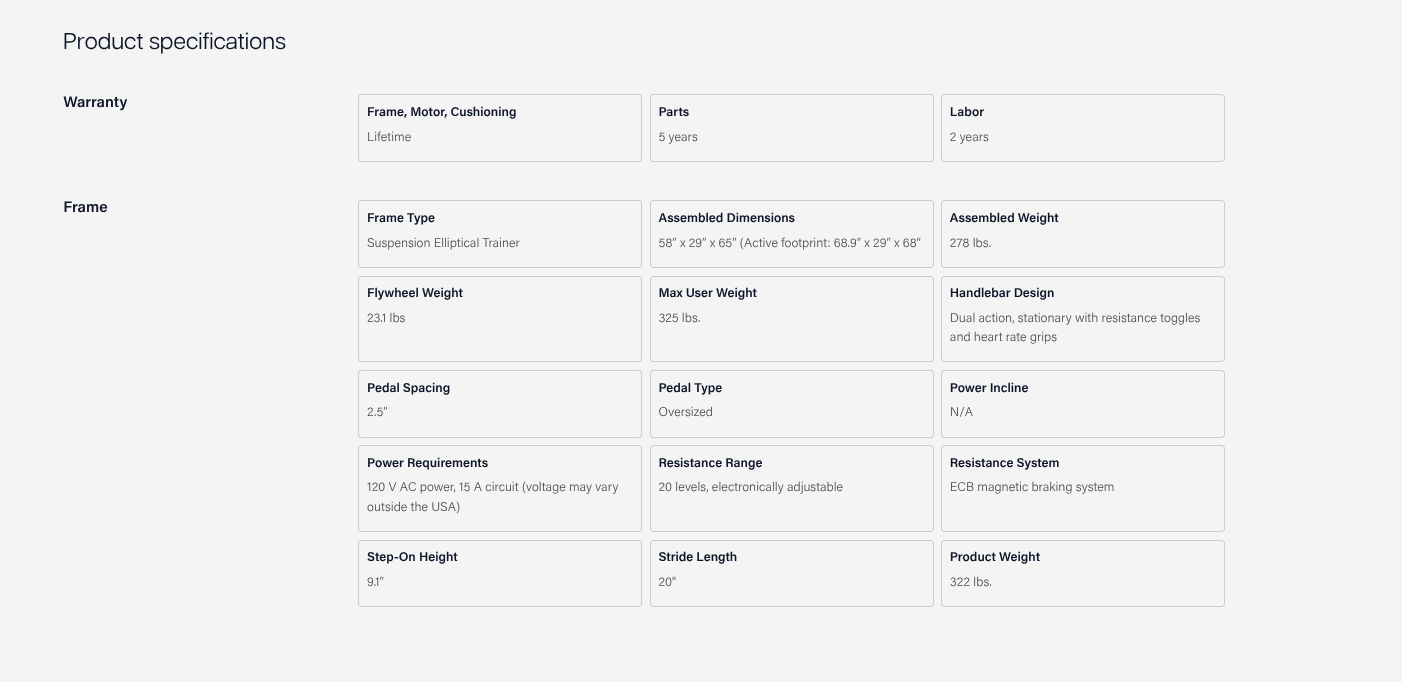
Task: Select the Flywheel Weight card
Action: tap(499, 318)
